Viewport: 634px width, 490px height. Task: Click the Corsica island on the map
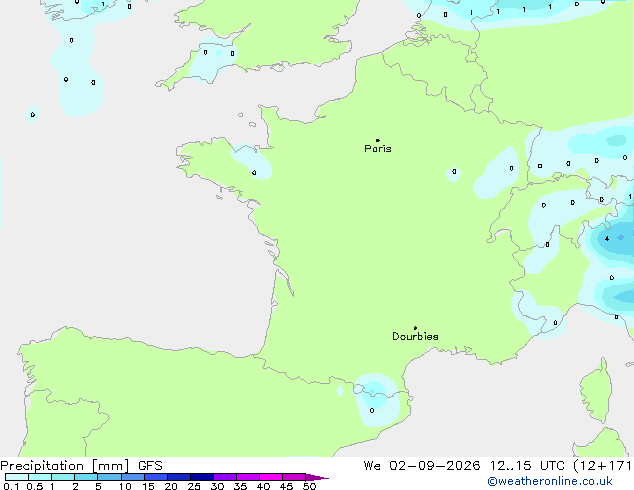pyautogui.click(x=596, y=390)
